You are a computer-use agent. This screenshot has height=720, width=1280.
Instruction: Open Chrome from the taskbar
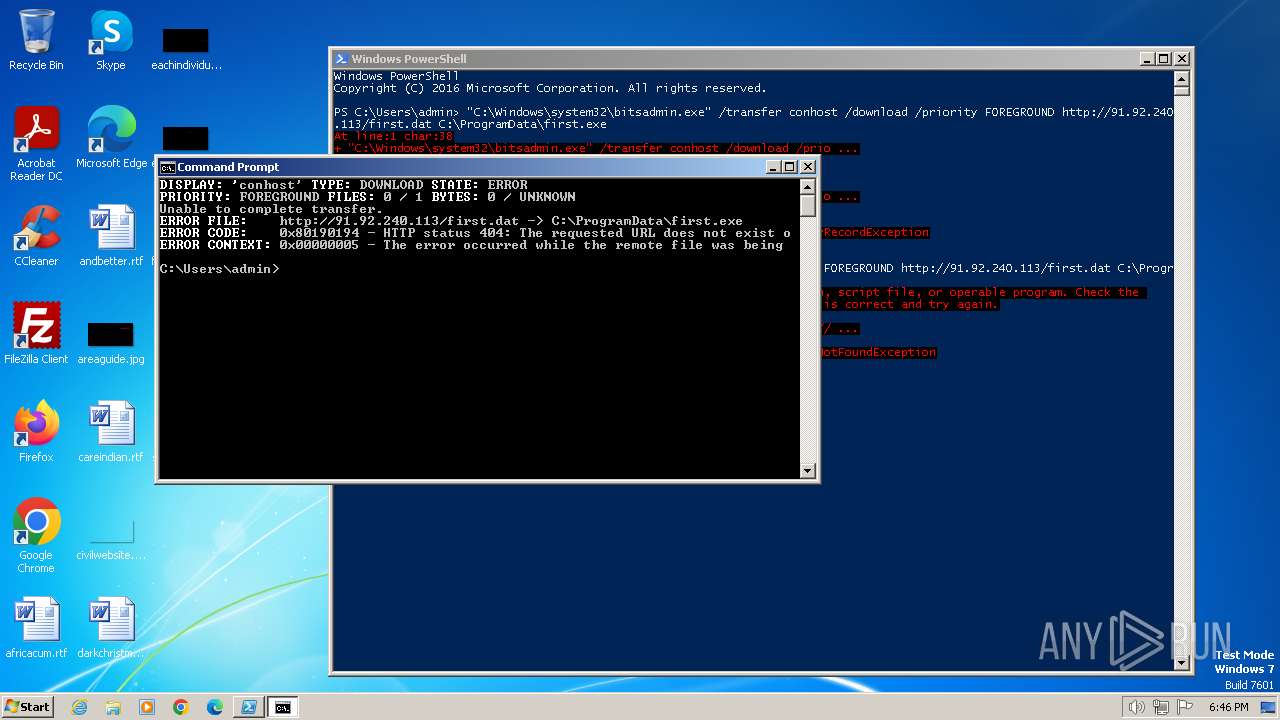pos(181,707)
